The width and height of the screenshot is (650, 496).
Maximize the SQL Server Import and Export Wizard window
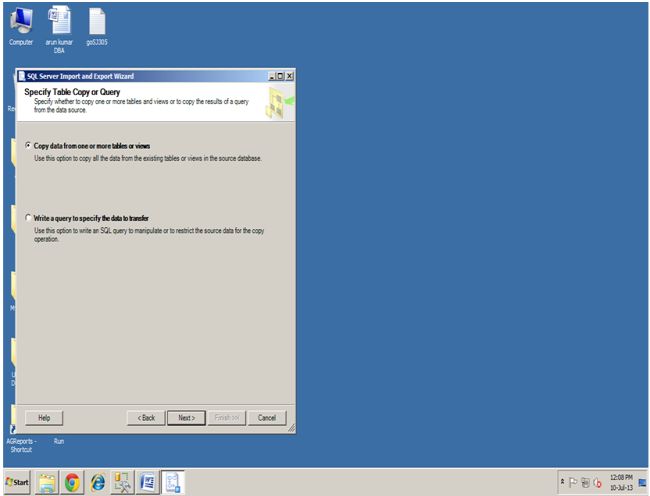tap(281, 76)
